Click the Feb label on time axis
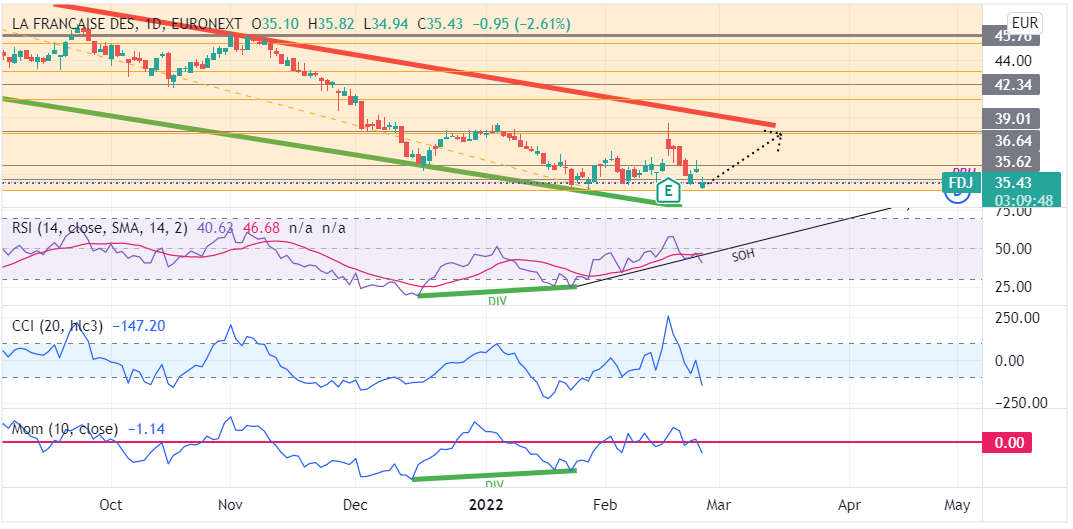 pos(605,505)
